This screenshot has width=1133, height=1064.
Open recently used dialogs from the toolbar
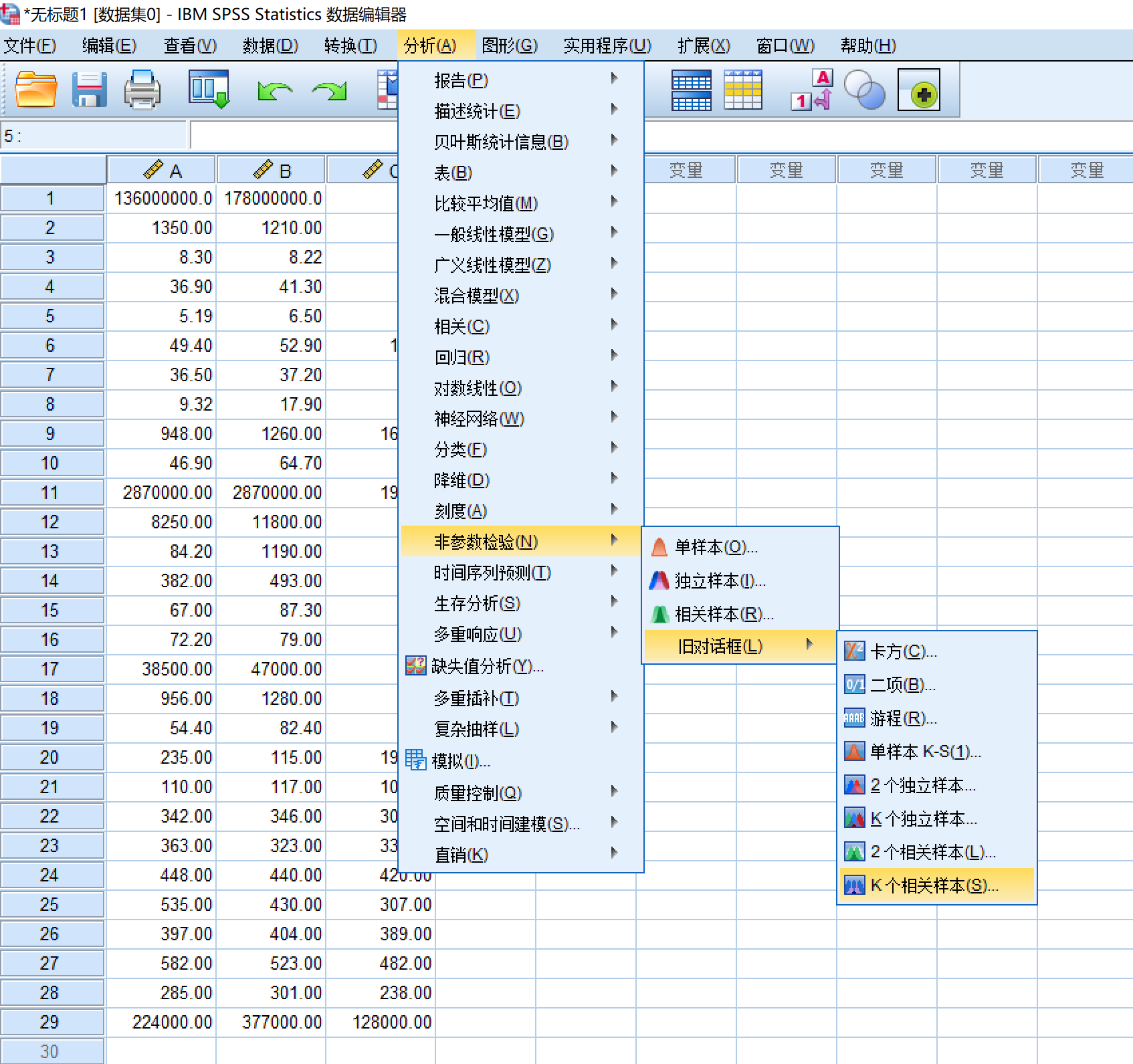pos(208,90)
